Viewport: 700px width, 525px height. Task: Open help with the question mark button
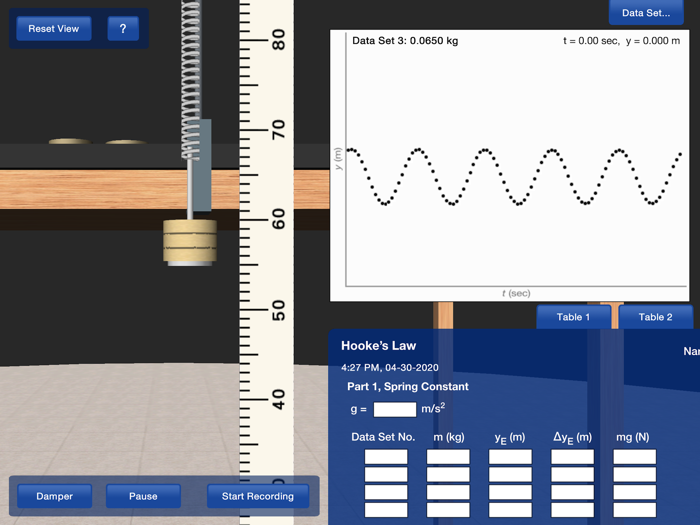click(123, 29)
